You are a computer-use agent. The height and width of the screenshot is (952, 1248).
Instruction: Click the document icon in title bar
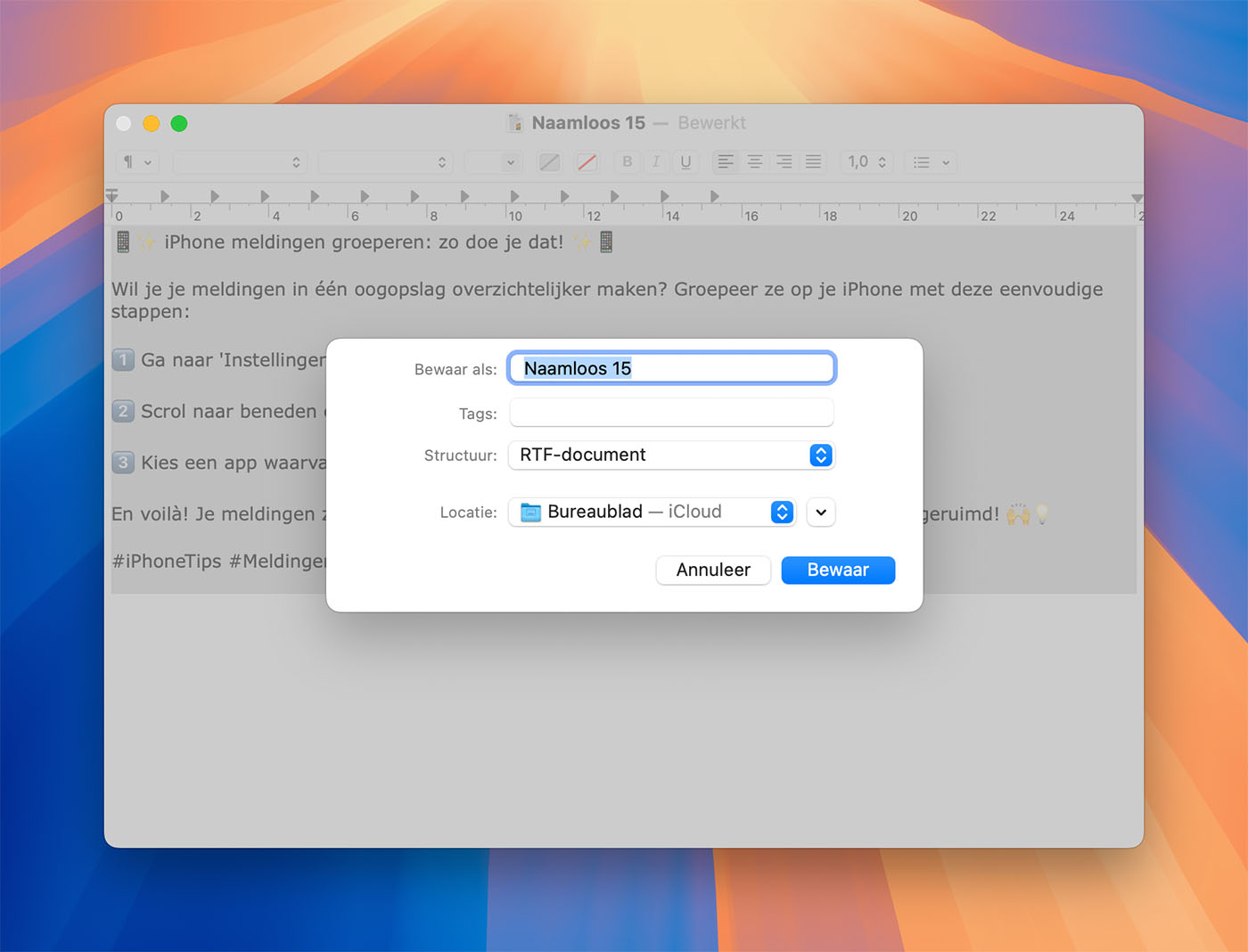(515, 123)
